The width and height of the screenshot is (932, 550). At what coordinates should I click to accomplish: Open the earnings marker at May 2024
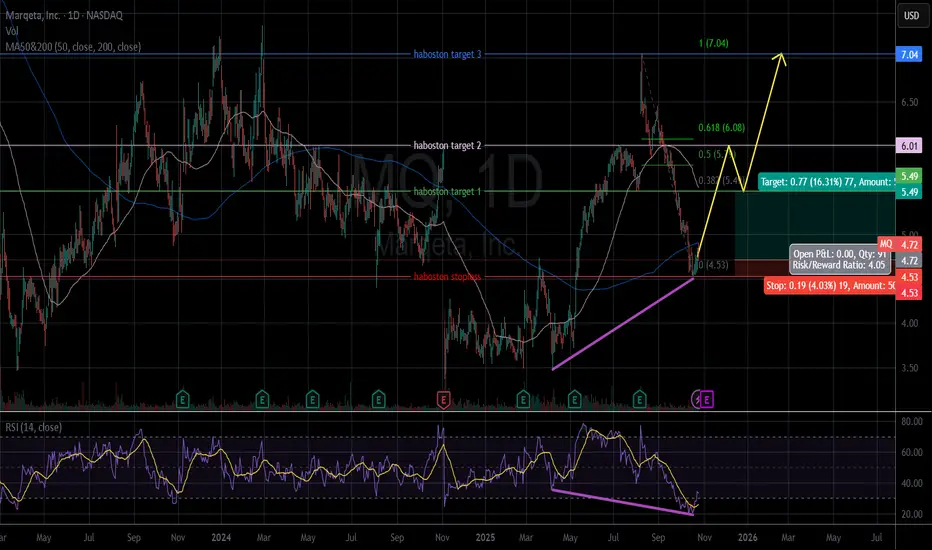click(313, 399)
